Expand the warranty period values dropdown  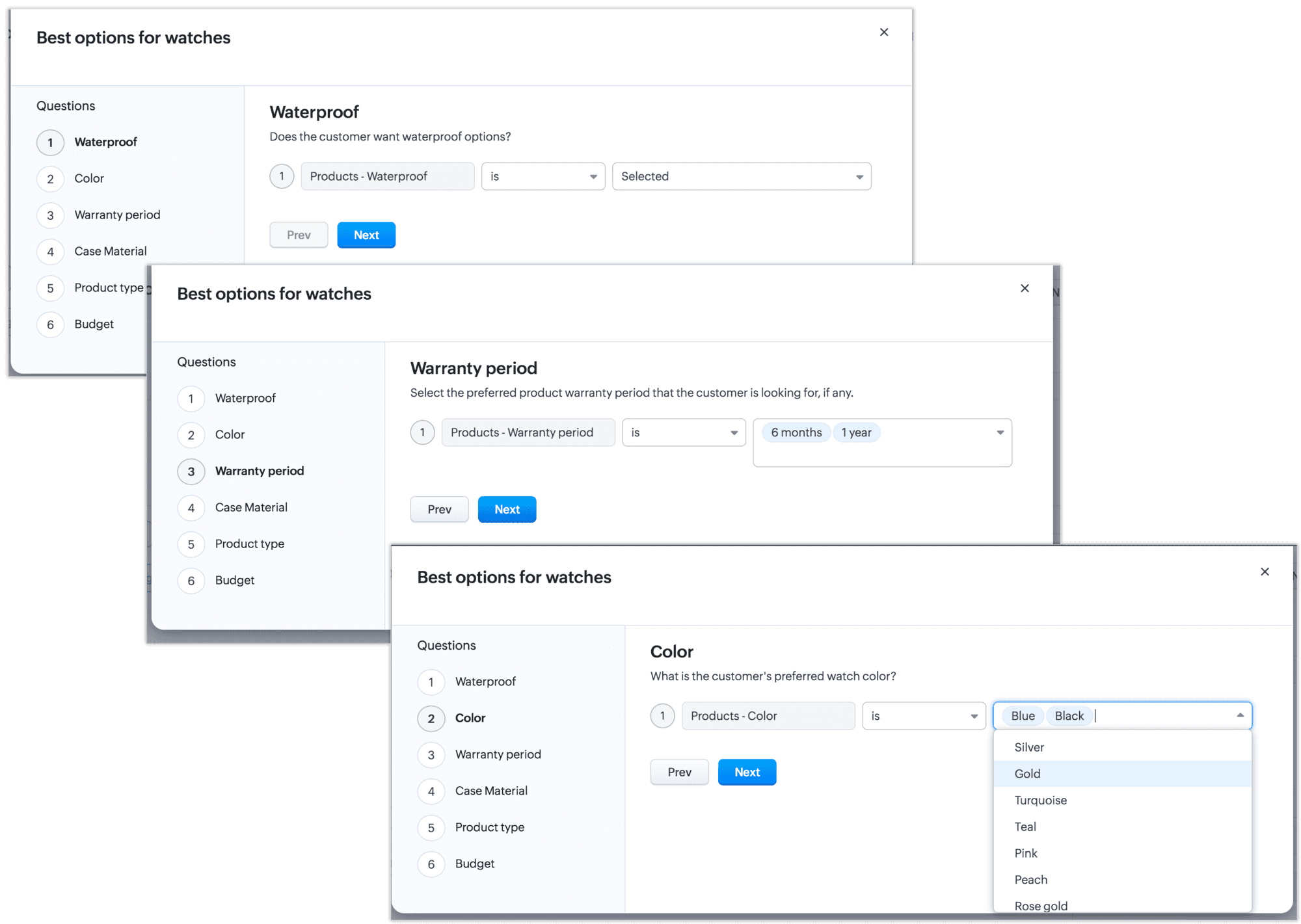tap(997, 432)
